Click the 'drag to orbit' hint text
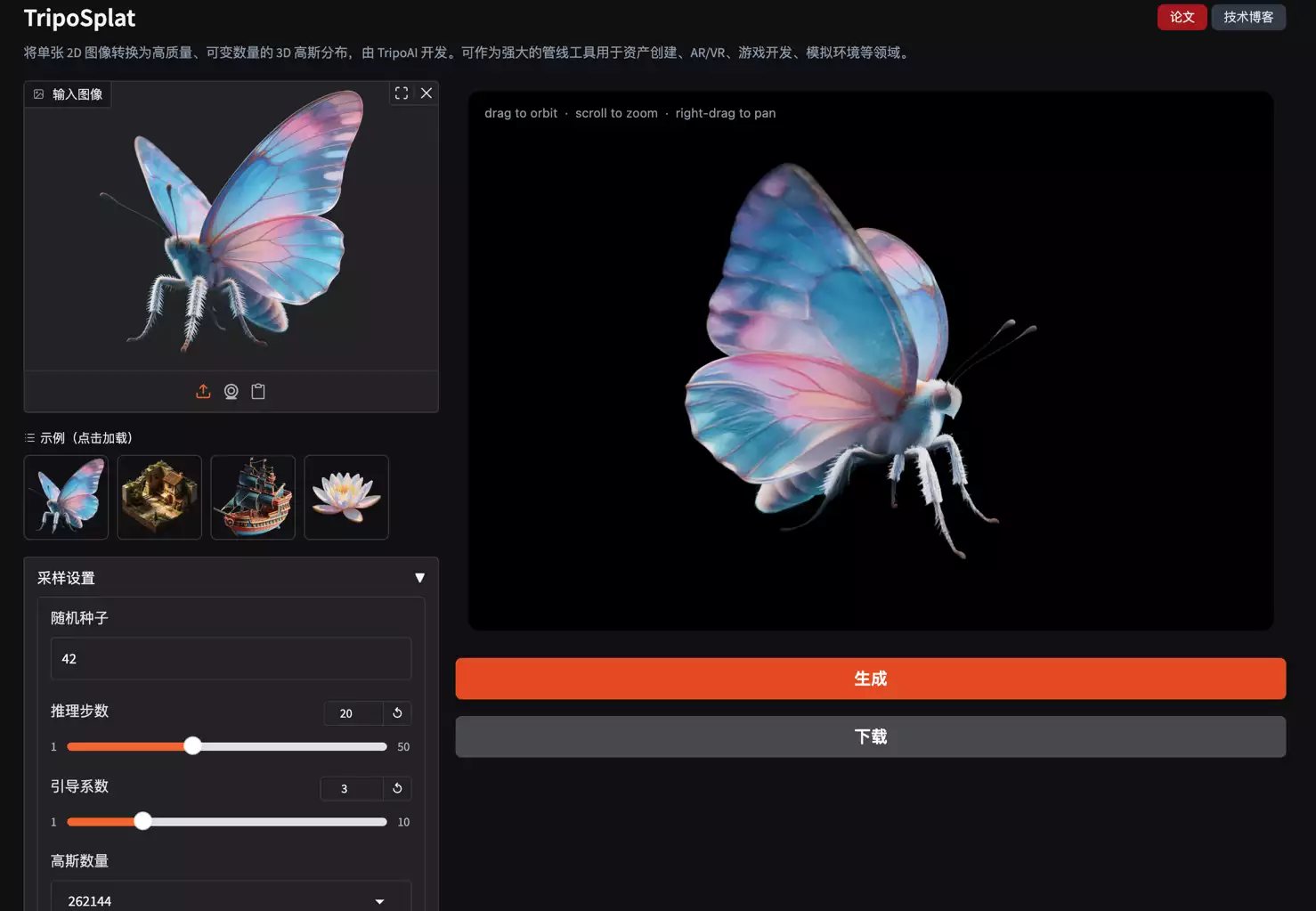 pyautogui.click(x=521, y=113)
